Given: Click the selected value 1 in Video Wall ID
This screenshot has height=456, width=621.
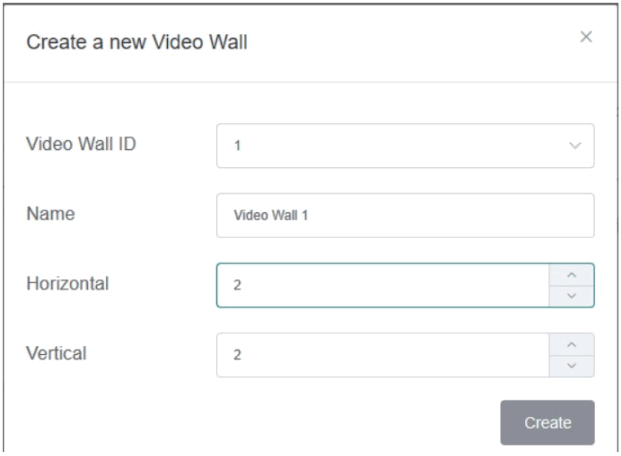Looking at the screenshot, I should pos(238,146).
